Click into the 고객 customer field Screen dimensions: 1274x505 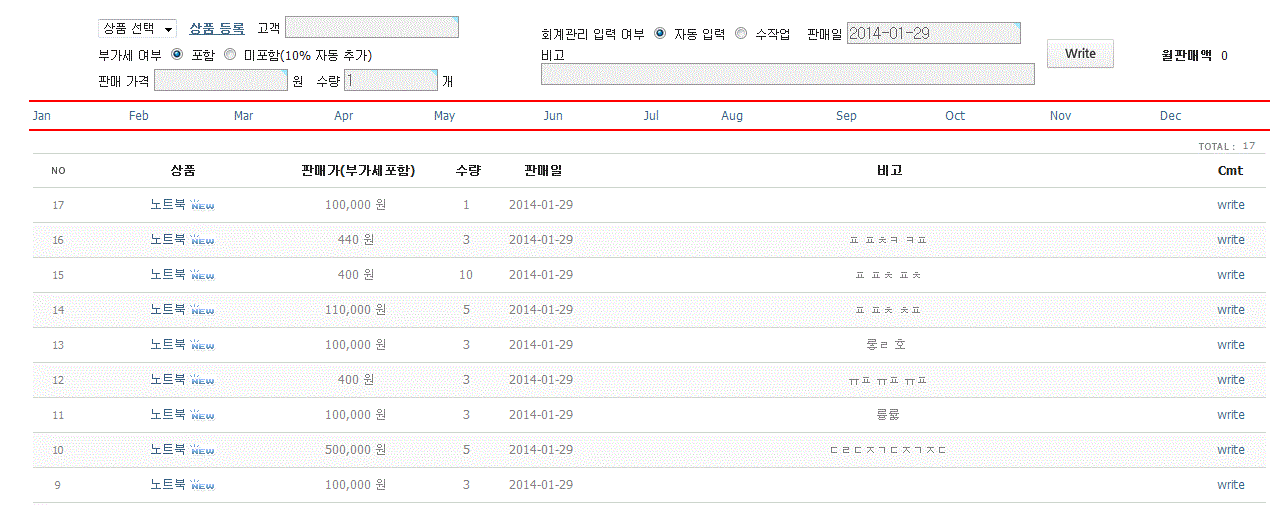371,28
